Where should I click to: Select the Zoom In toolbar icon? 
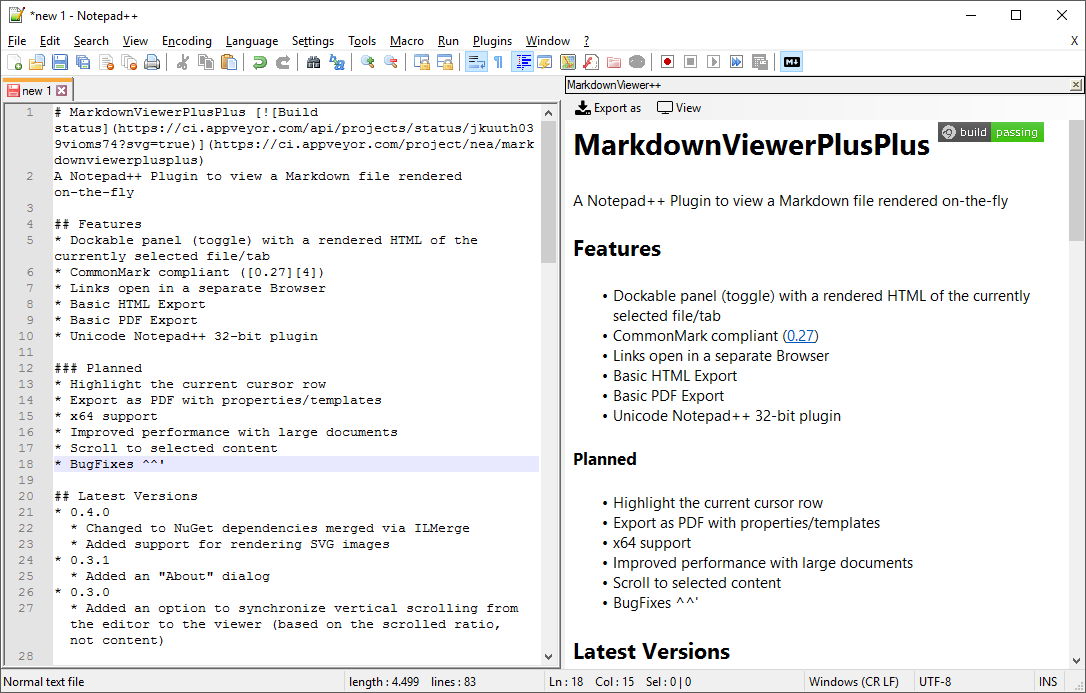pyautogui.click(x=365, y=61)
